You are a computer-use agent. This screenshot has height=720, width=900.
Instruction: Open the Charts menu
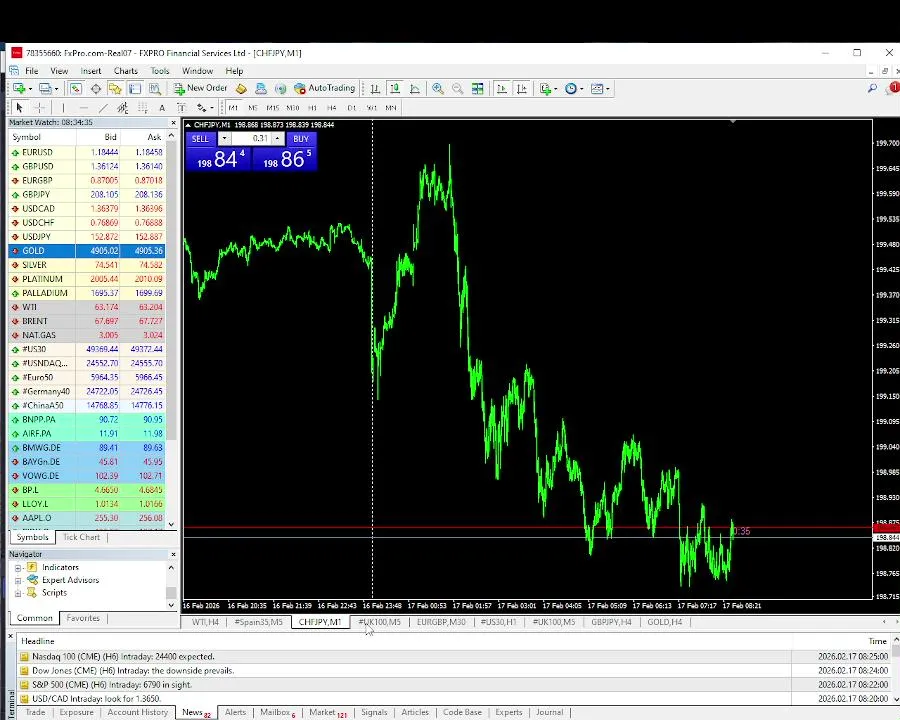tap(126, 71)
